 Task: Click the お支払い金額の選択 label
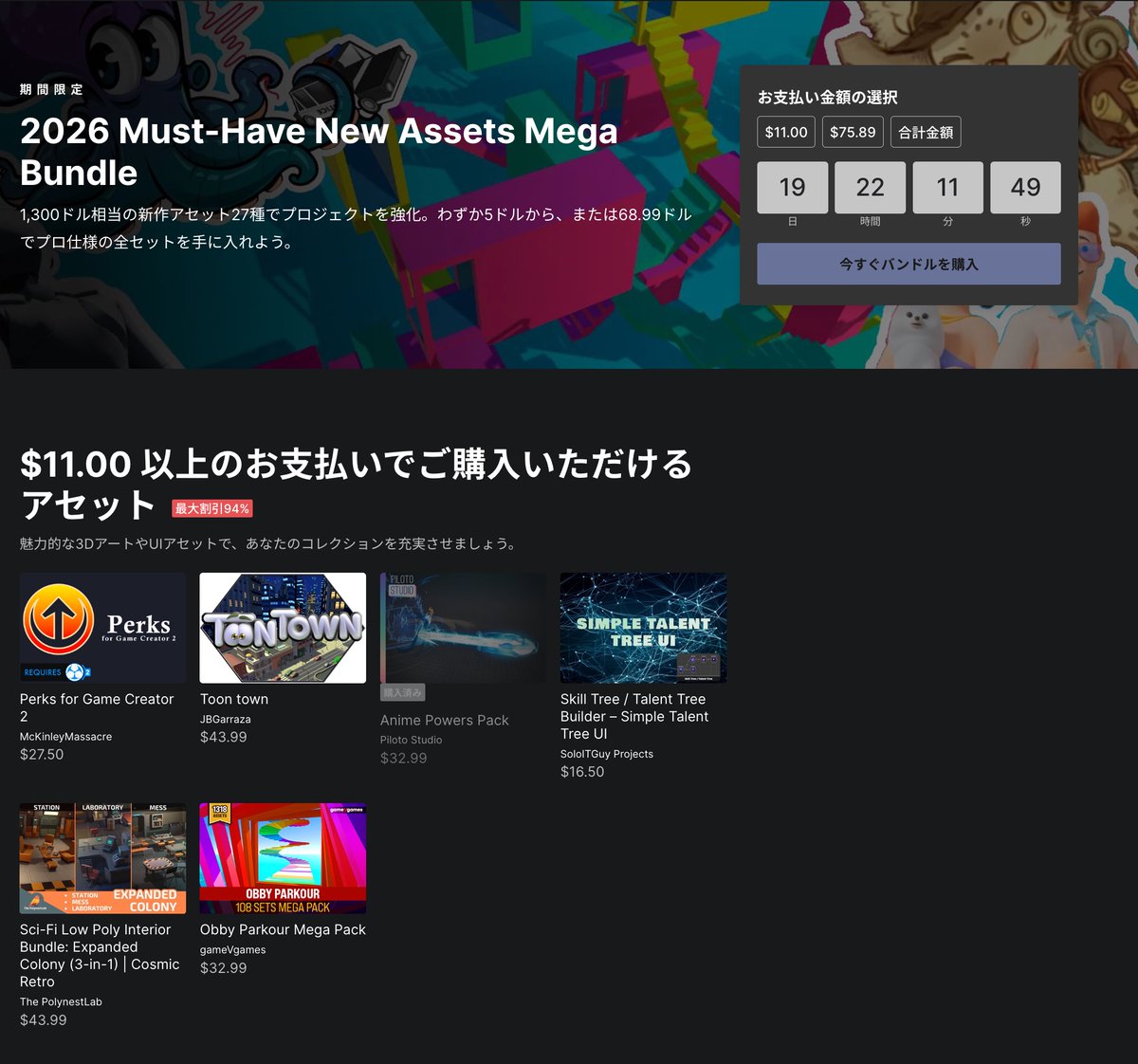(x=827, y=97)
